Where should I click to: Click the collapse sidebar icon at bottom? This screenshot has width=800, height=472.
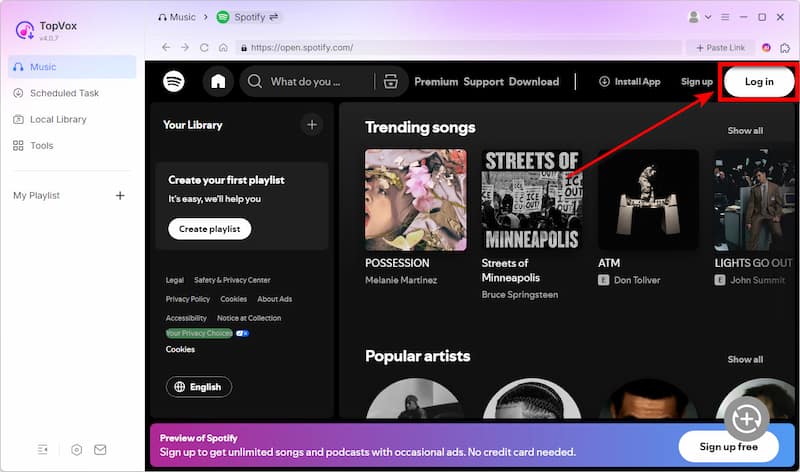click(43, 450)
